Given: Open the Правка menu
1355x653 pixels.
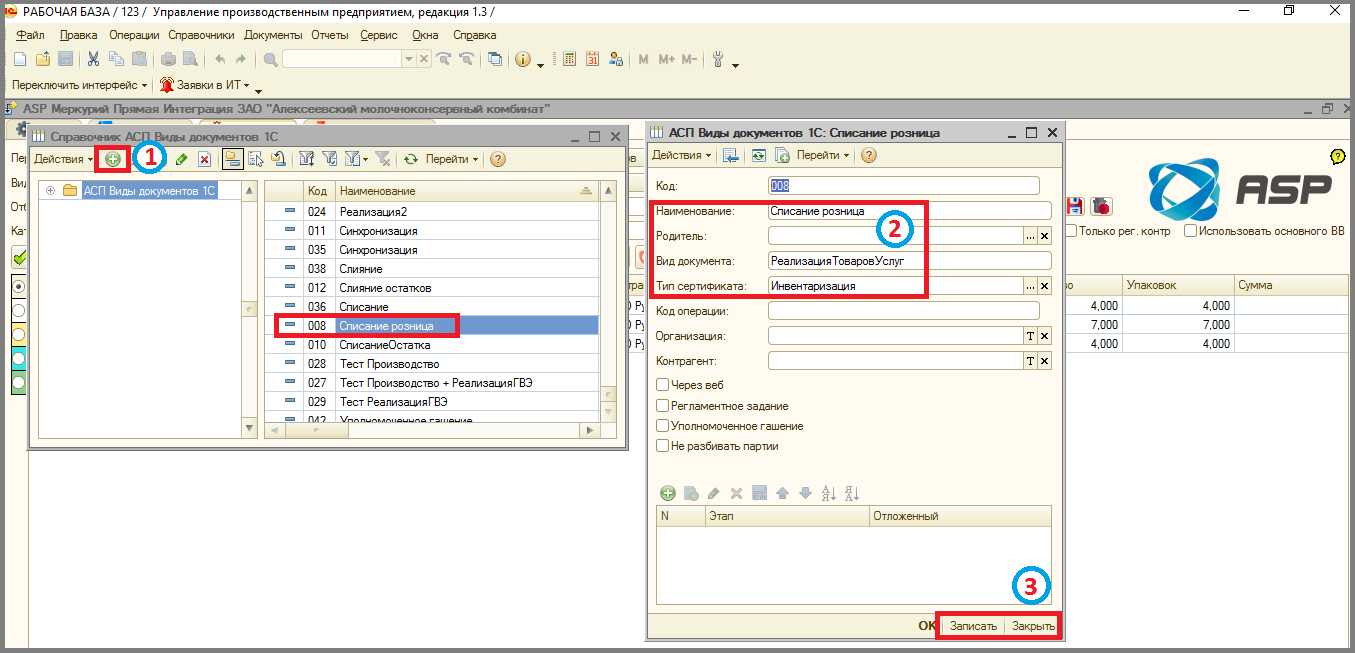Looking at the screenshot, I should [78, 35].
